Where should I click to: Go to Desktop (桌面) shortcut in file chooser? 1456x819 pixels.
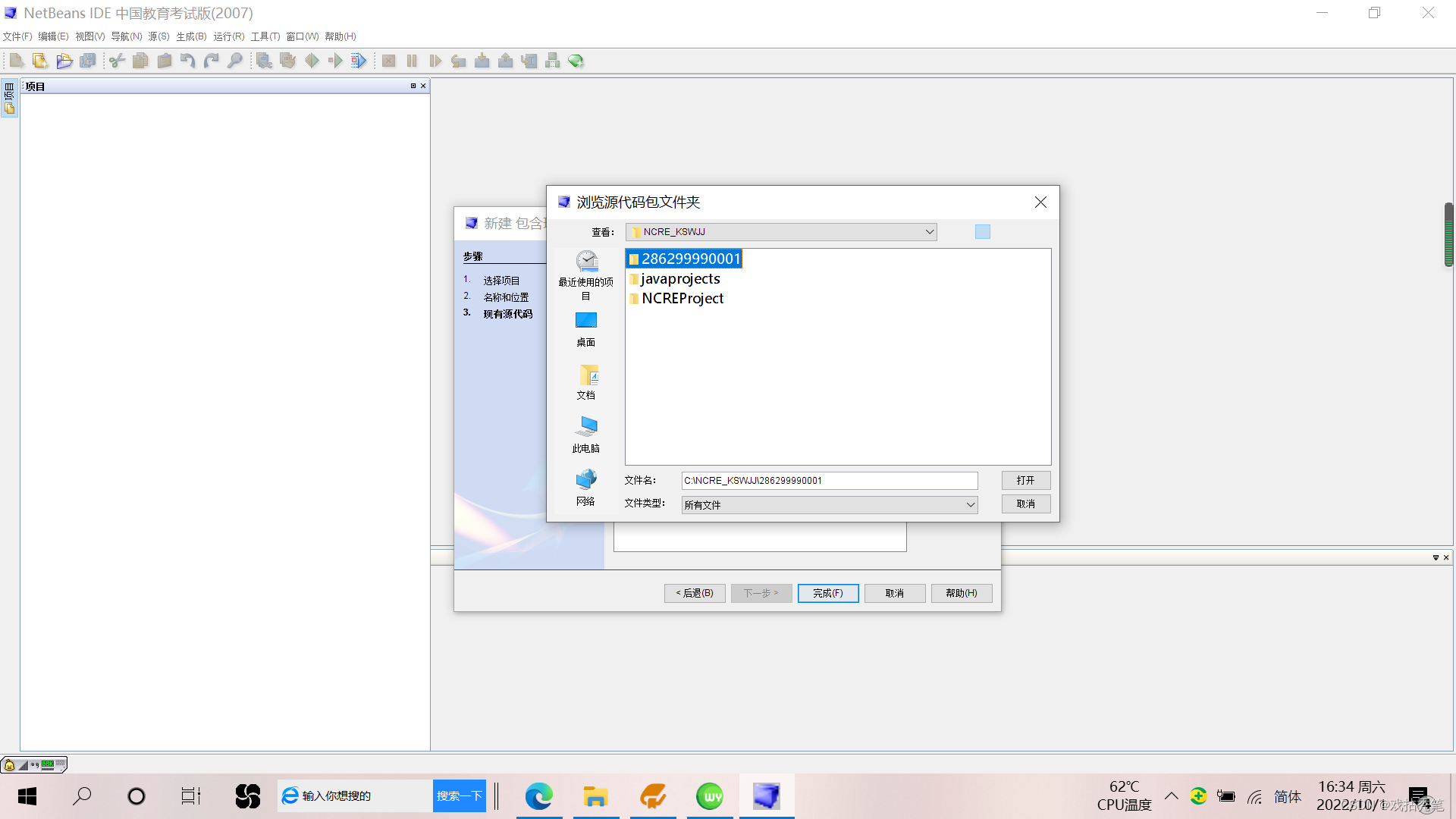coord(585,328)
